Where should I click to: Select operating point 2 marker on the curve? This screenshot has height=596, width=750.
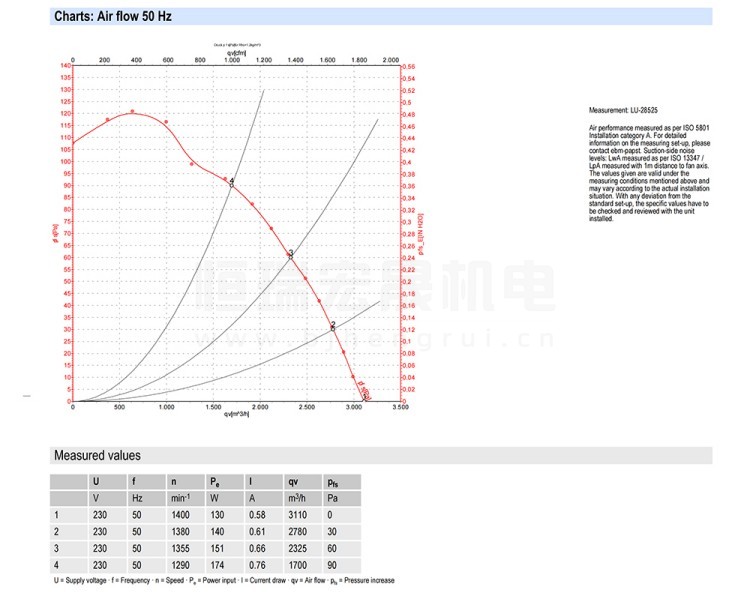(x=333, y=326)
